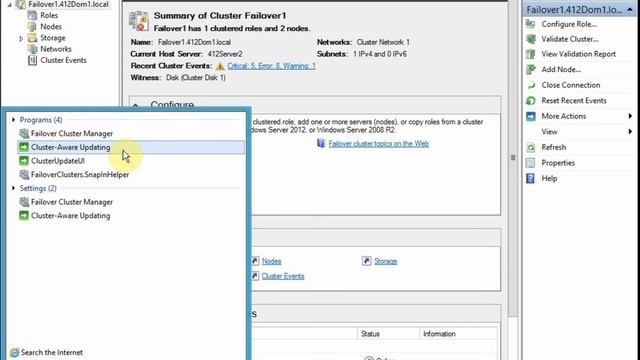Open the View submenu arrow
This screenshot has height=360, width=640.
click(630, 131)
